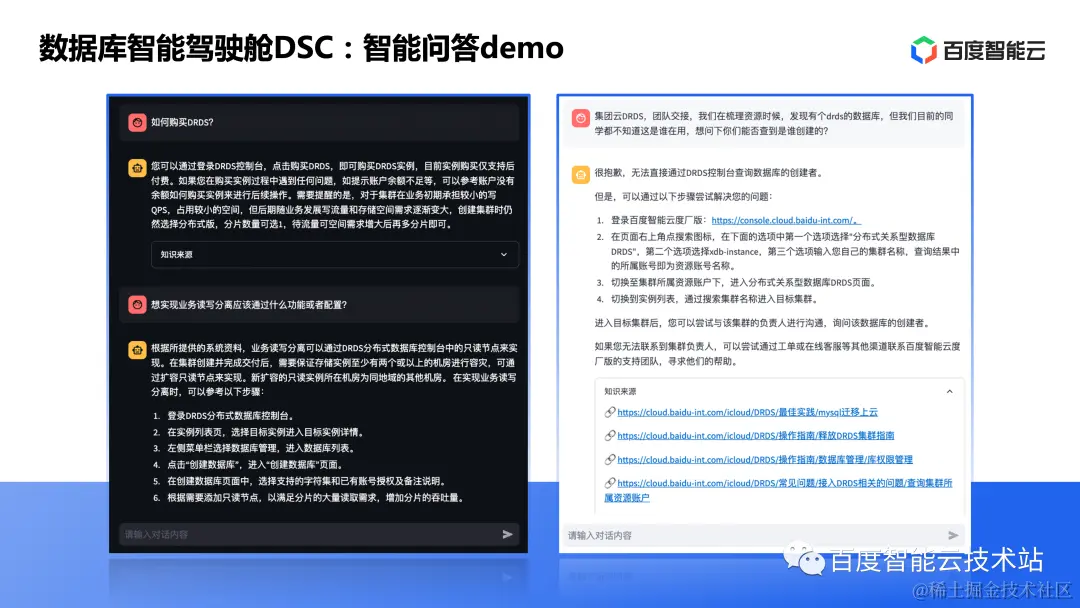Expand the 知识来源 dropdown in the dark chat
1080x608 pixels.
506,254
